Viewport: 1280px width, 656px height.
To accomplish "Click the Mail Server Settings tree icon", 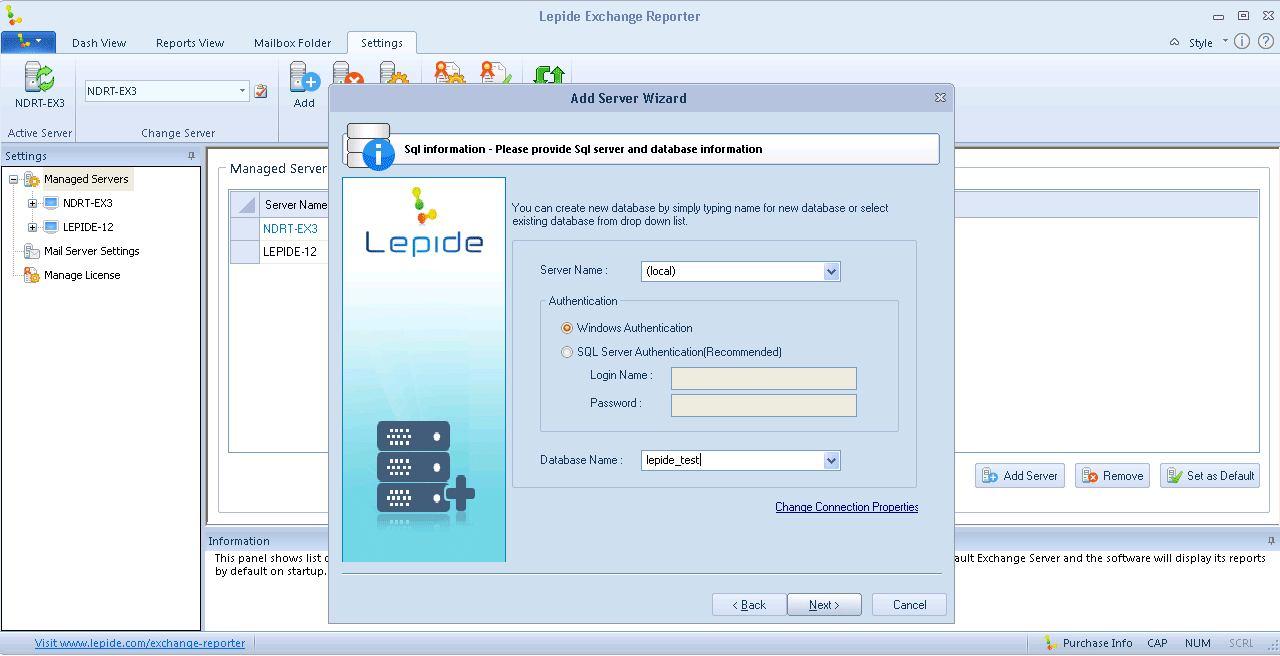I will point(32,251).
